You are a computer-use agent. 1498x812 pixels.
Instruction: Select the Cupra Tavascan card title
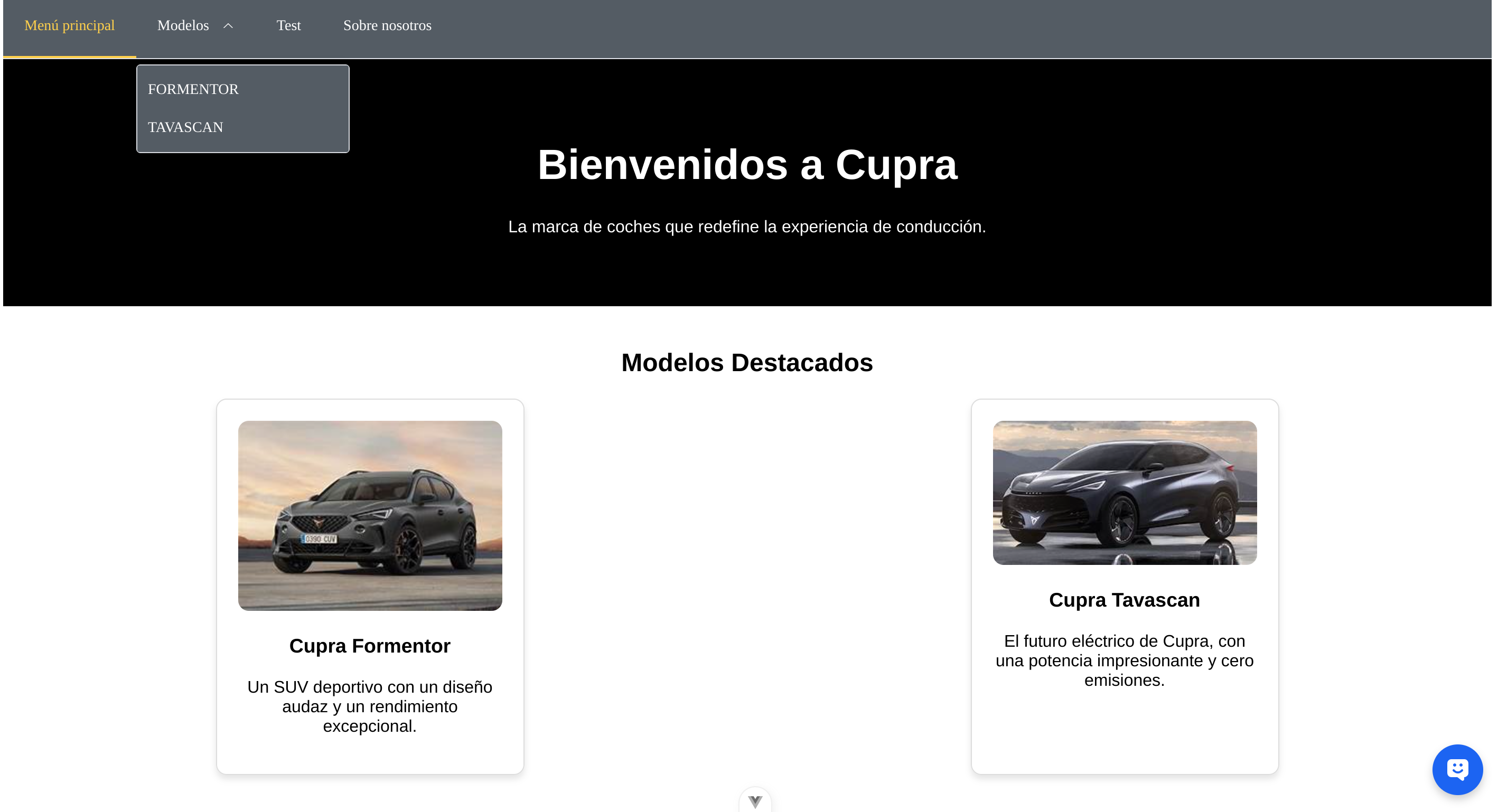click(1124, 600)
